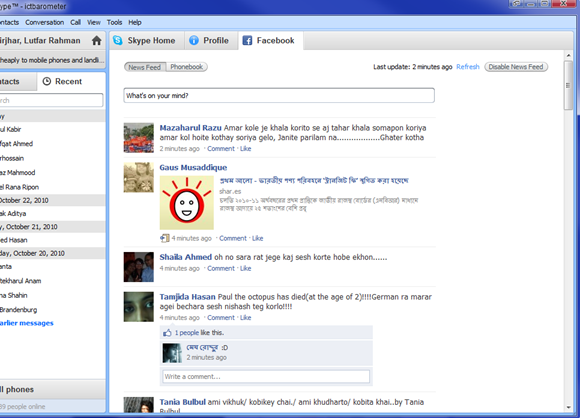Click the 'What's on your mind?' box
Viewport: 580px width, 418px height.
(x=279, y=95)
